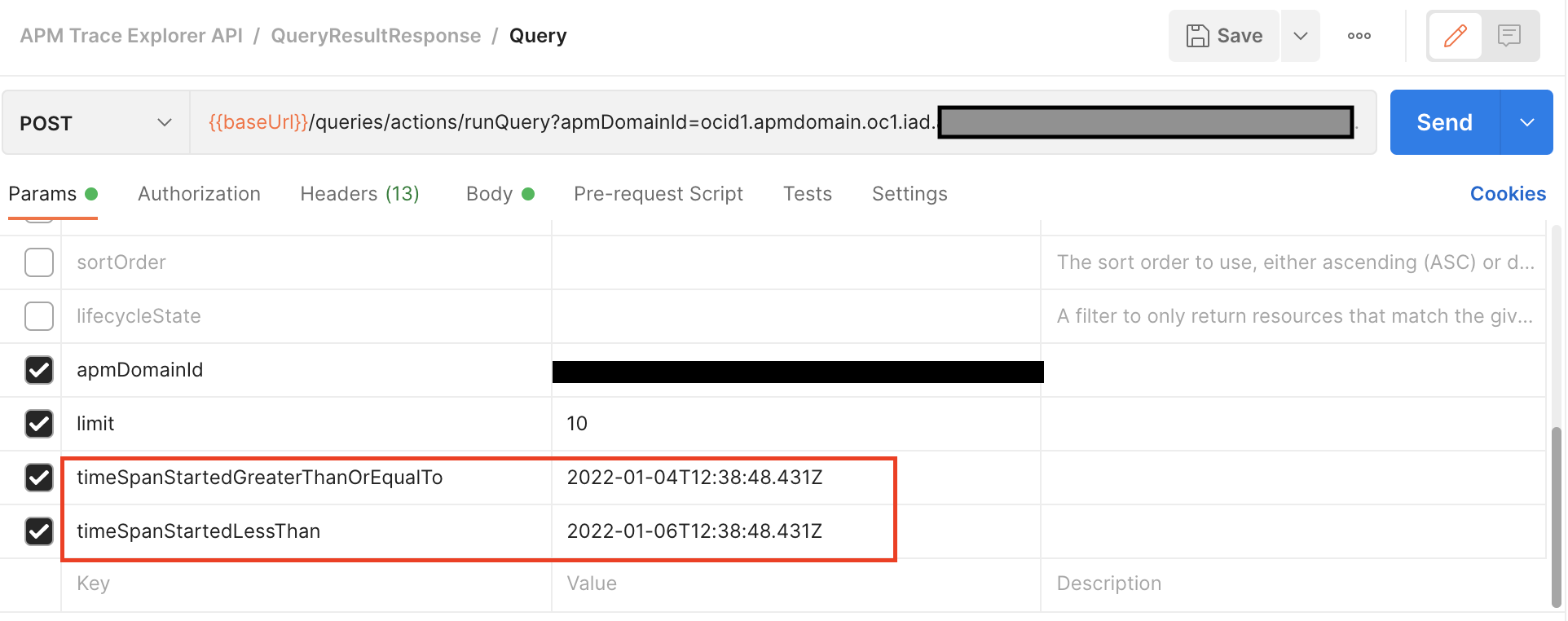Click the pencil edit mode icon

(x=1455, y=36)
